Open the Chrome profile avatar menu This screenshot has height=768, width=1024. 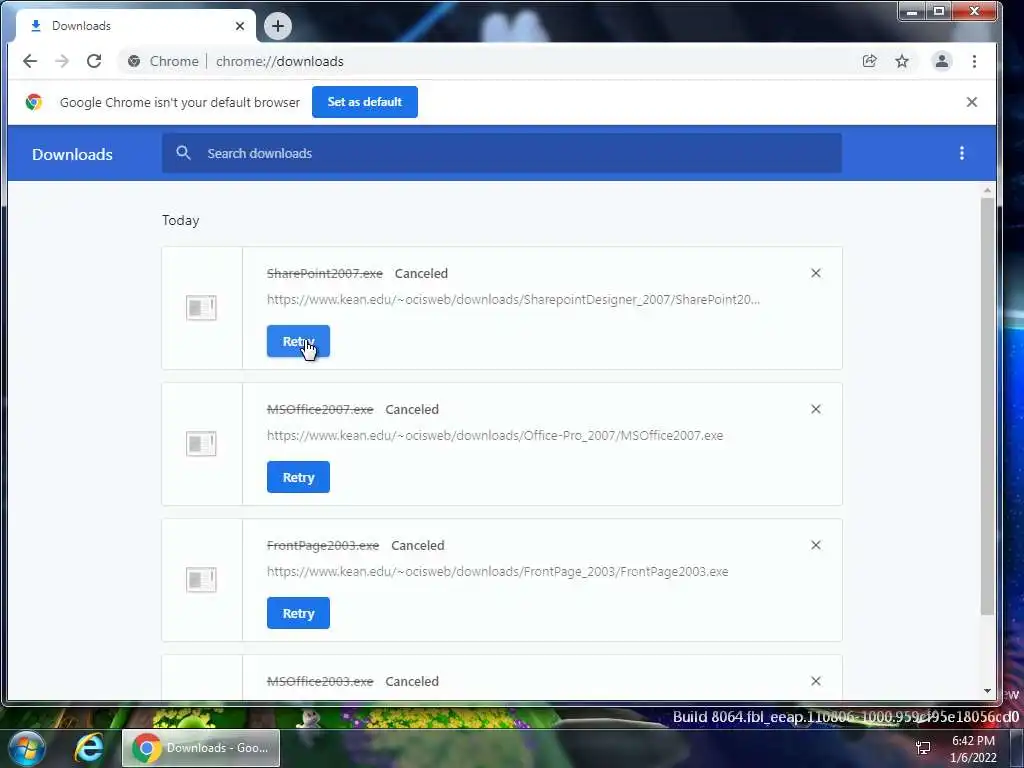(942, 61)
